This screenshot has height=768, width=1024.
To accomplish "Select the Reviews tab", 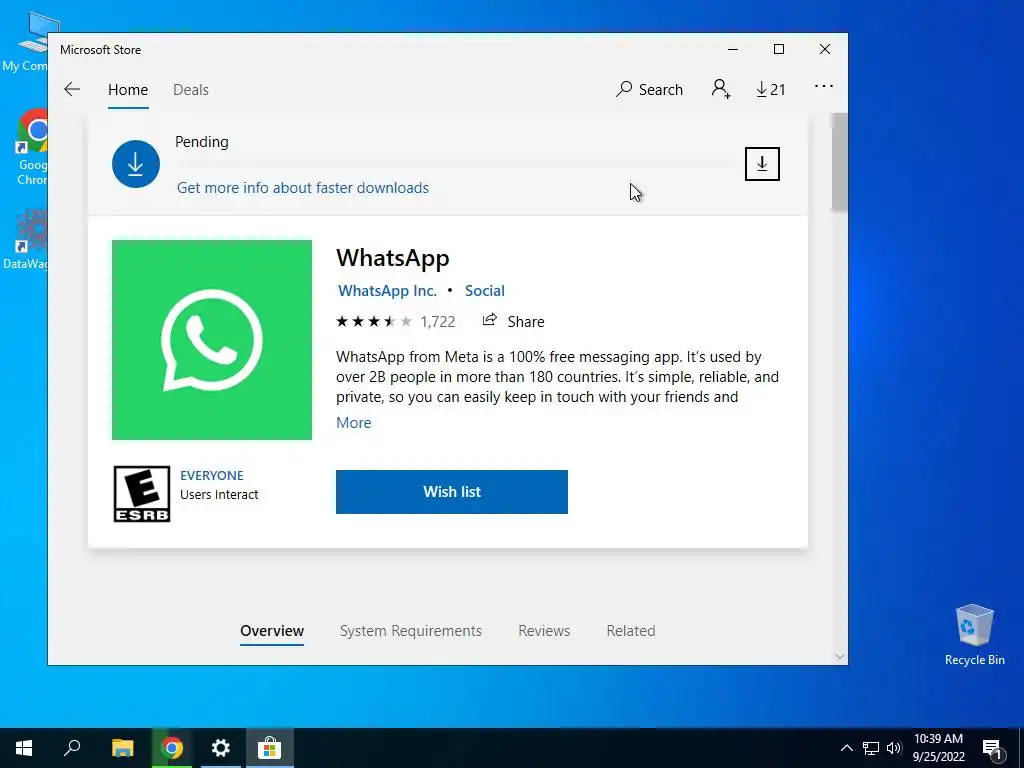I will coord(544,631).
